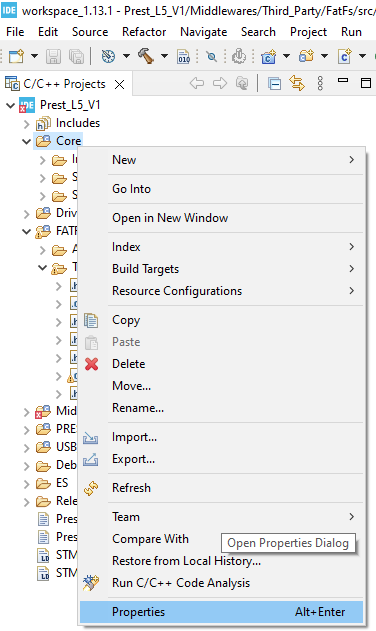The image size is (376, 631).
Task: Toggle Link with Editor arrows icon
Action: pos(297,84)
